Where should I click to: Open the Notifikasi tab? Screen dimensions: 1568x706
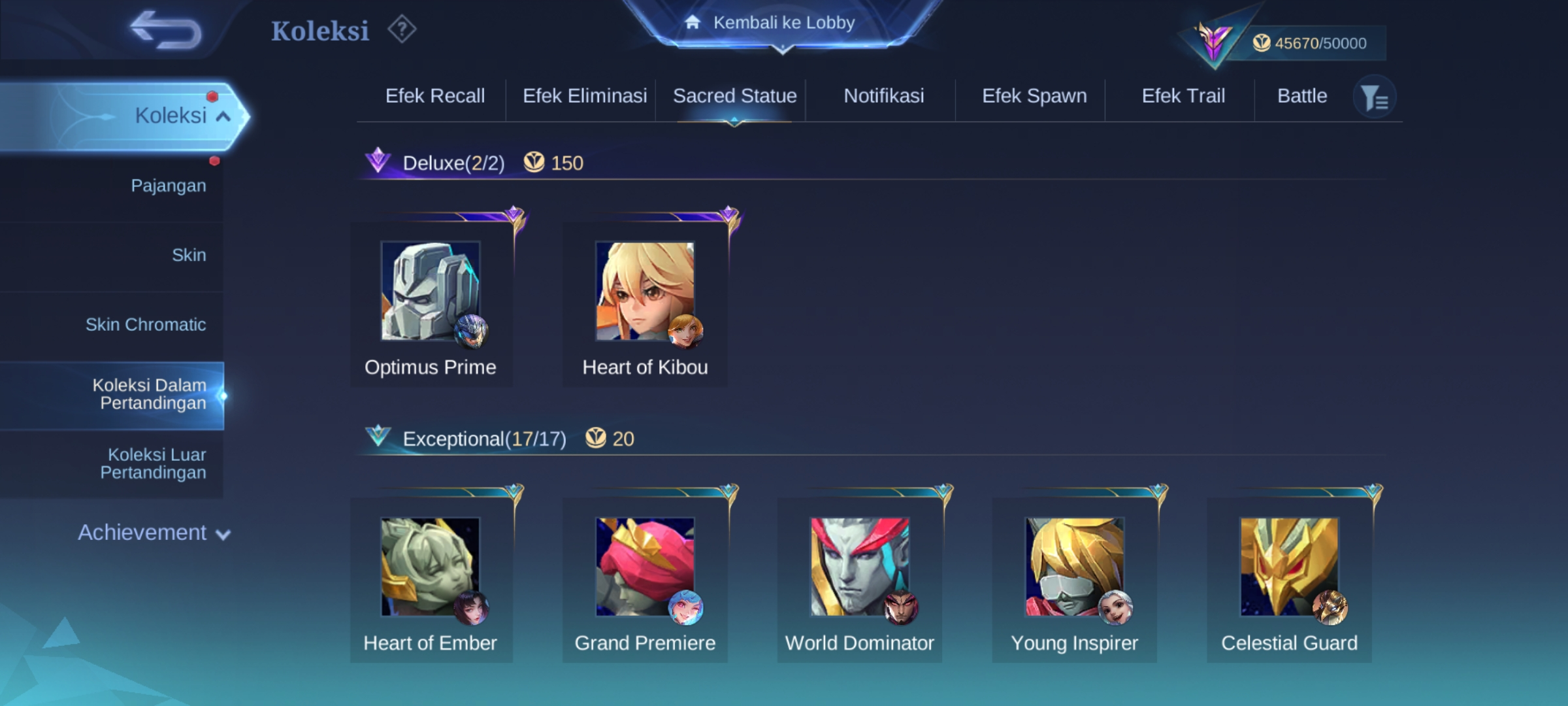[884, 96]
